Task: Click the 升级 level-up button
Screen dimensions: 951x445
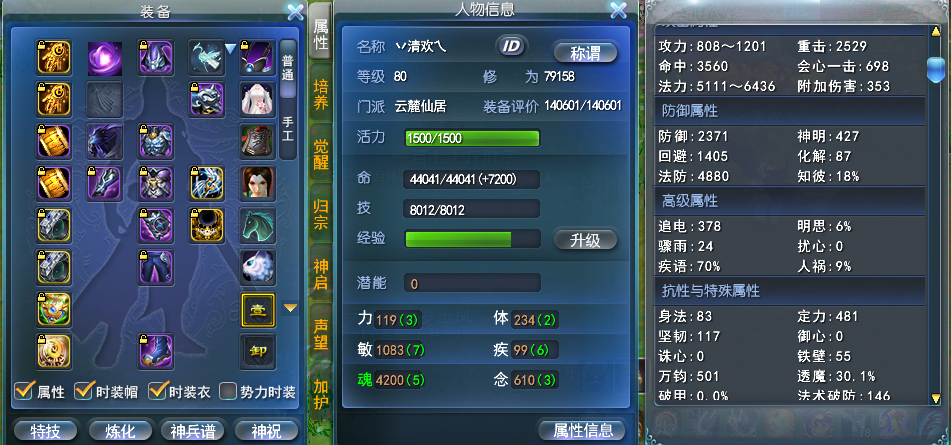Action: click(x=585, y=240)
